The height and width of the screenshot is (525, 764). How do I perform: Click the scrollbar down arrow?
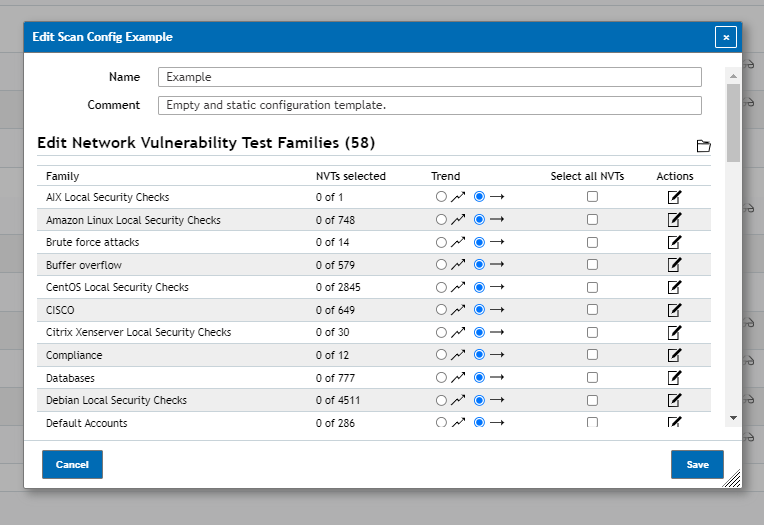click(x=733, y=418)
